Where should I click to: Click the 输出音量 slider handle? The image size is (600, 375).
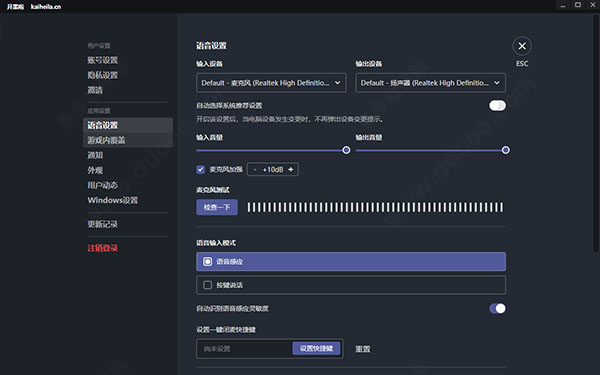[505, 150]
